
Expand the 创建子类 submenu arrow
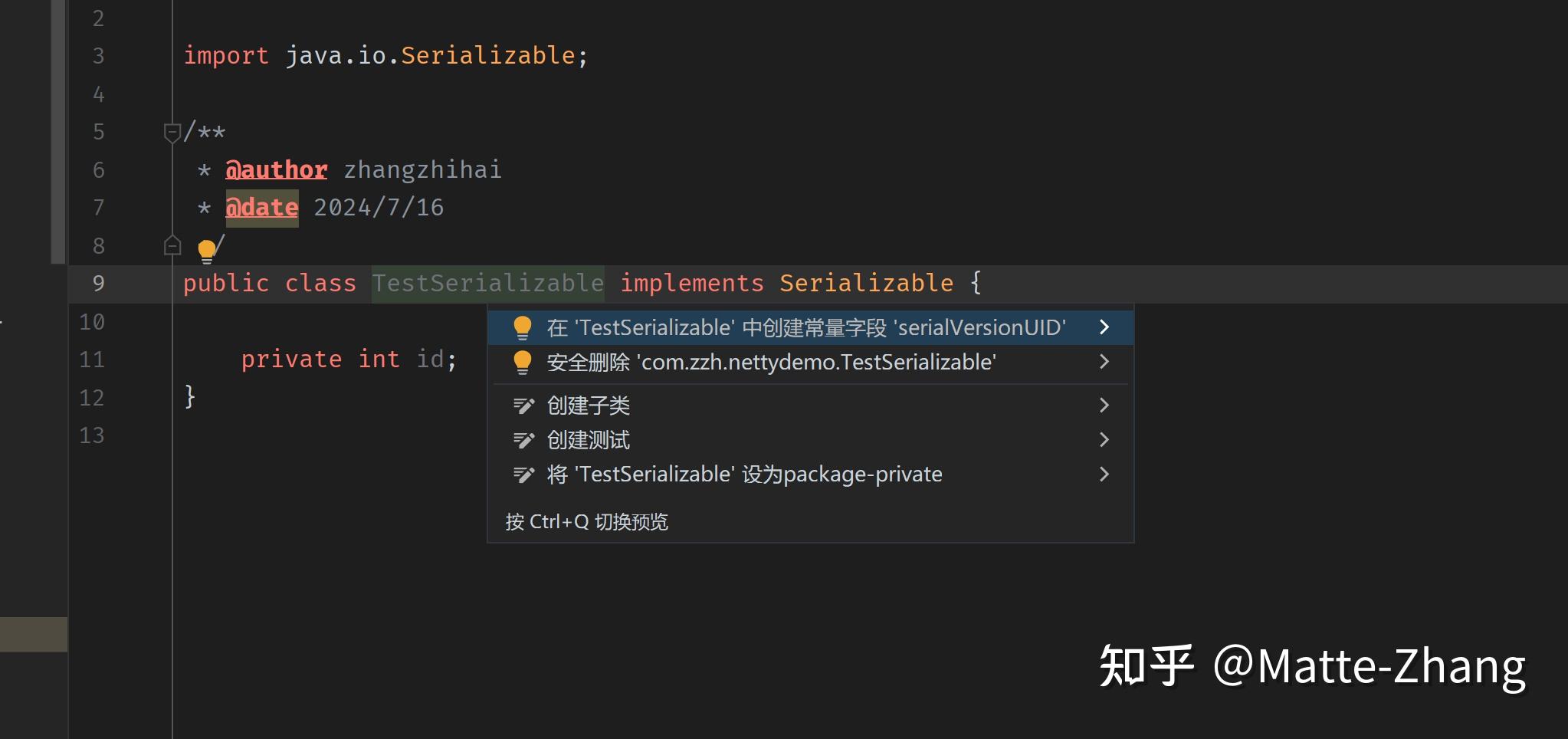[x=1104, y=405]
